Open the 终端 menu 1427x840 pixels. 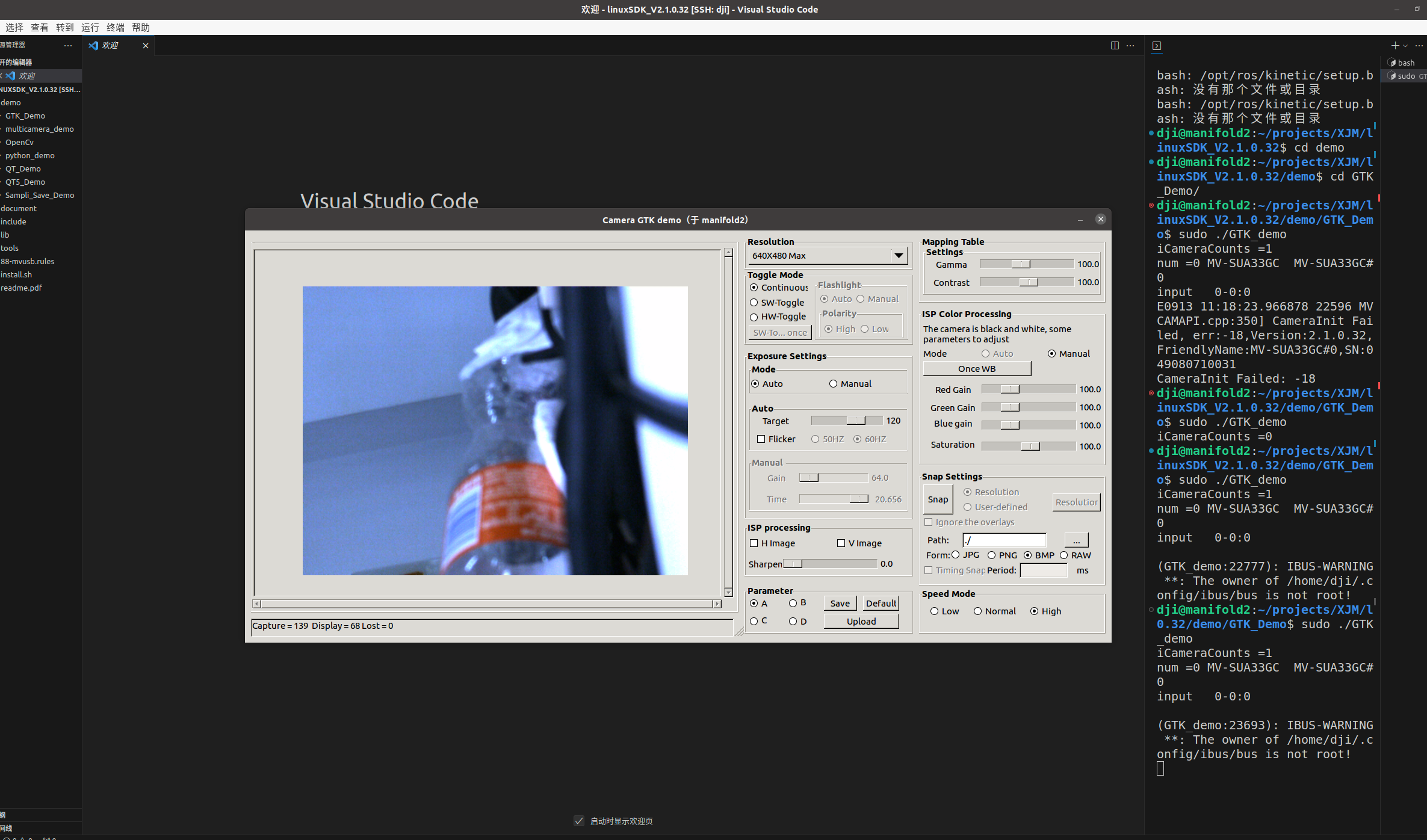(x=115, y=28)
